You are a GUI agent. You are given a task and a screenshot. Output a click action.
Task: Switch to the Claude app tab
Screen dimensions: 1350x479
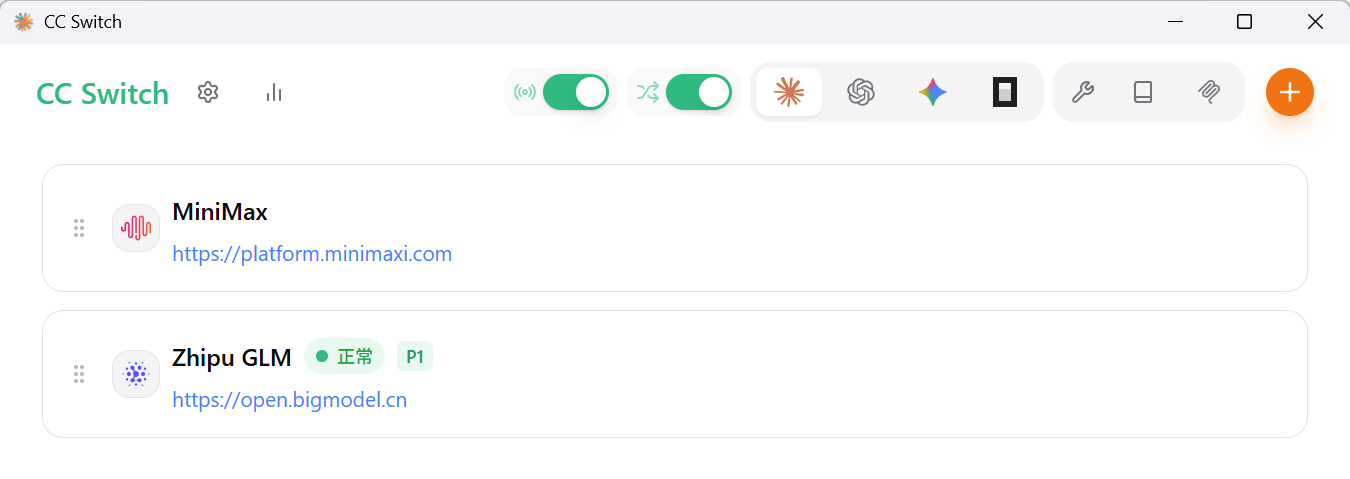(789, 92)
